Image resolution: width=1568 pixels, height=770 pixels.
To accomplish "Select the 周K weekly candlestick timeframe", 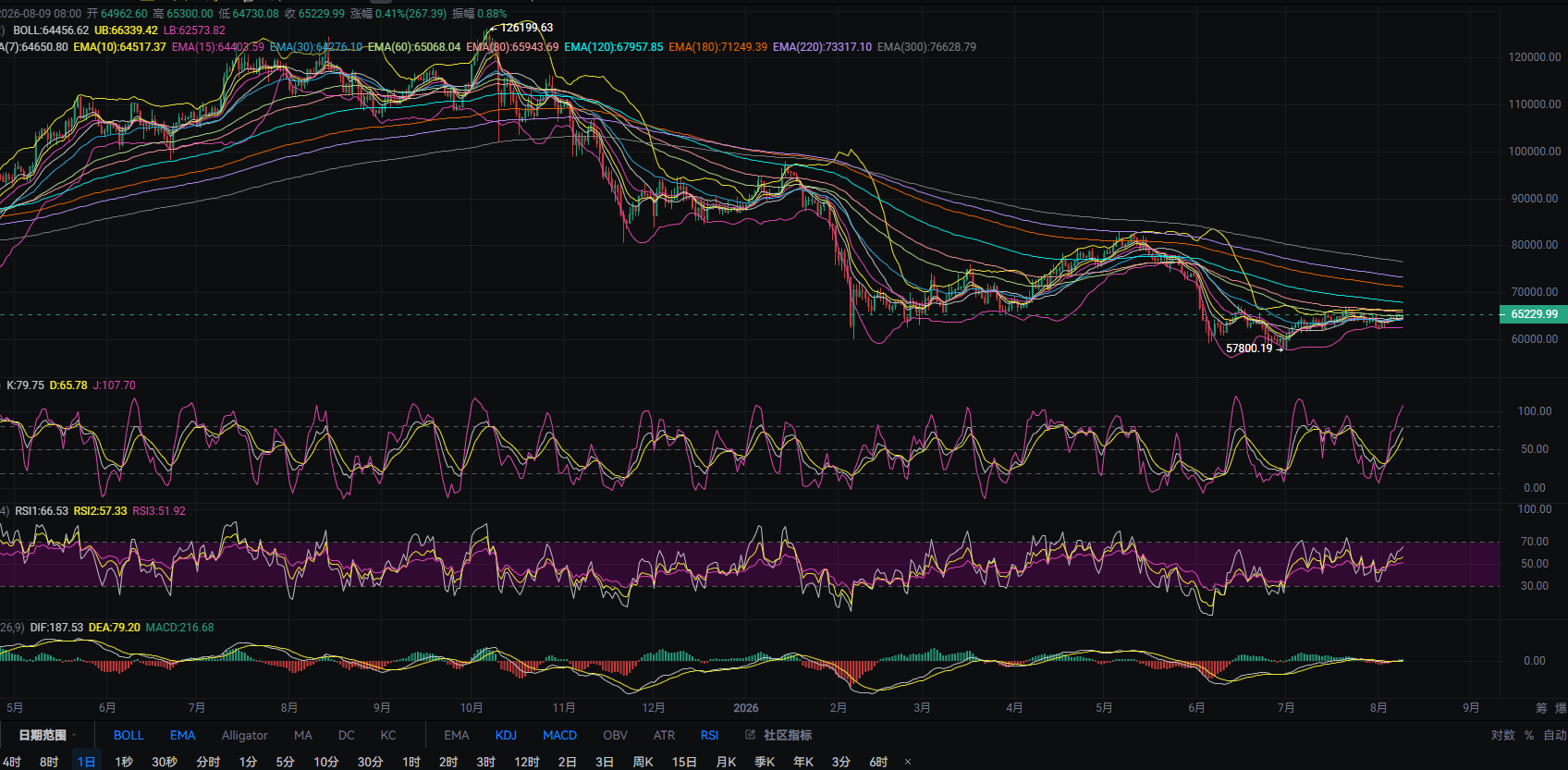I will click(643, 762).
